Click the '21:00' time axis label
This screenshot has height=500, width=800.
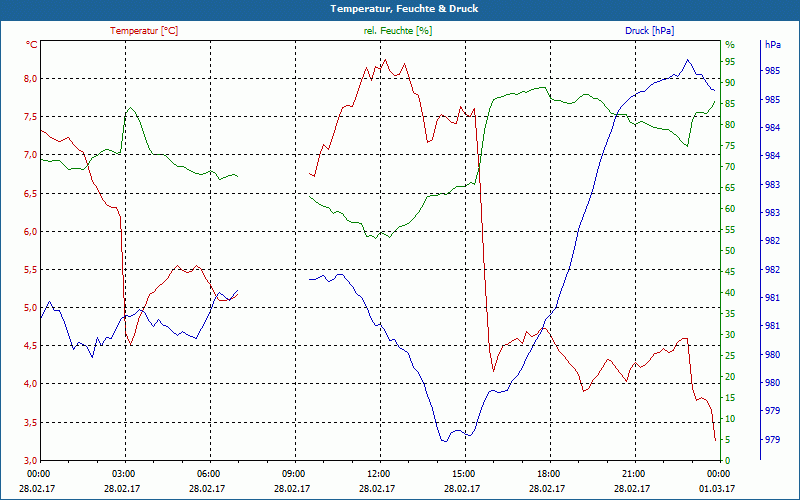pyautogui.click(x=636, y=473)
